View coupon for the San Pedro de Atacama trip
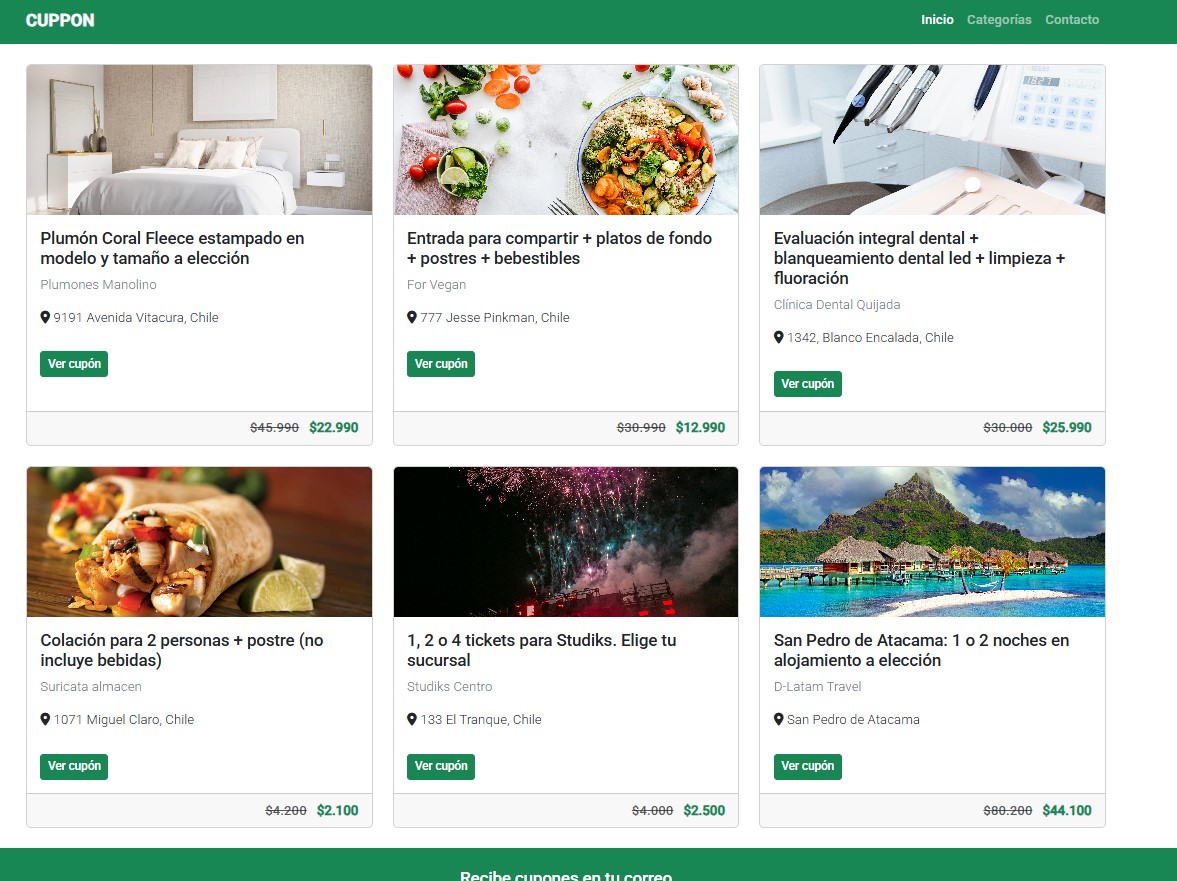 pyautogui.click(x=808, y=766)
